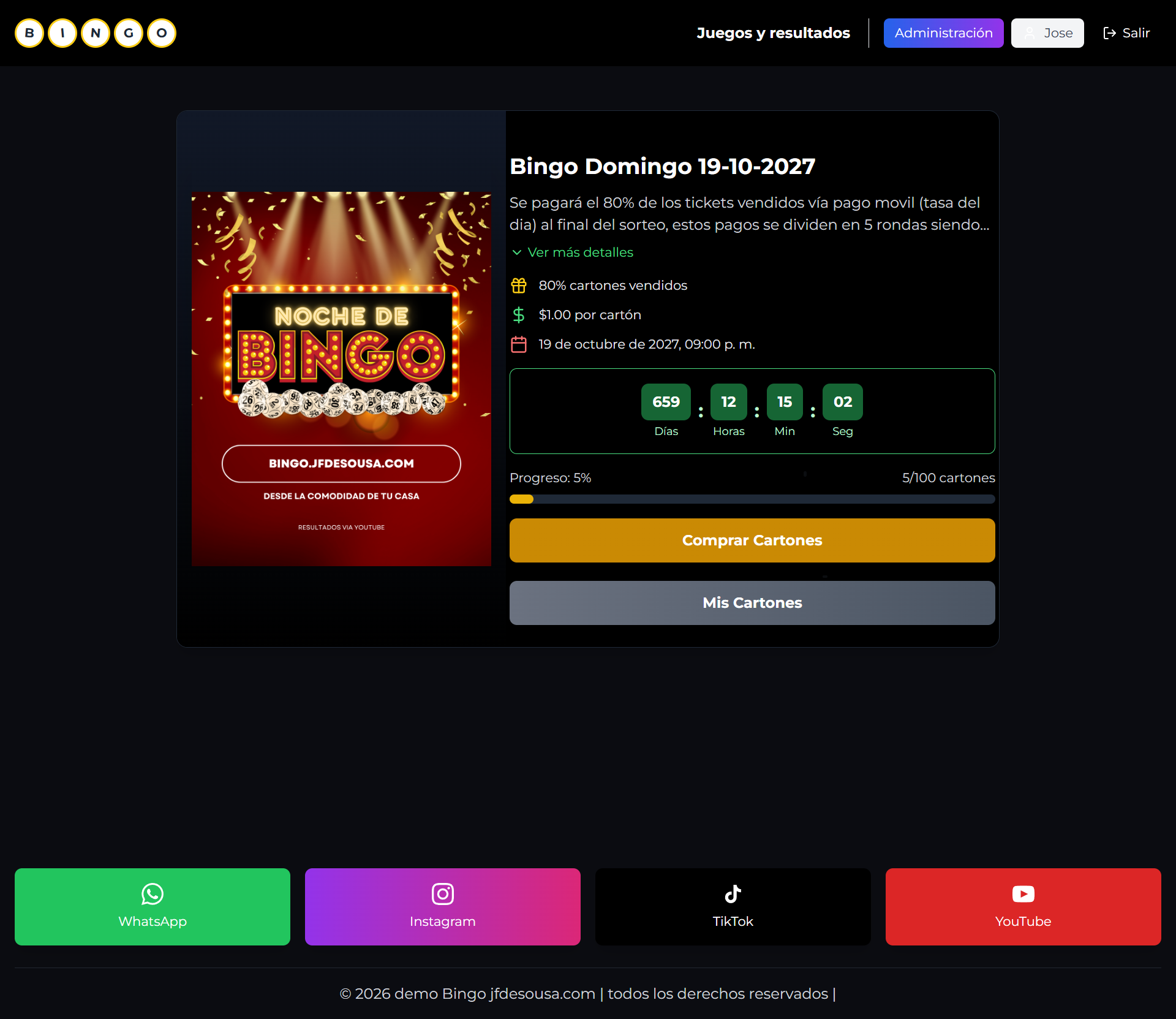The width and height of the screenshot is (1176, 1019).
Task: Open the Administración section
Action: (x=943, y=33)
